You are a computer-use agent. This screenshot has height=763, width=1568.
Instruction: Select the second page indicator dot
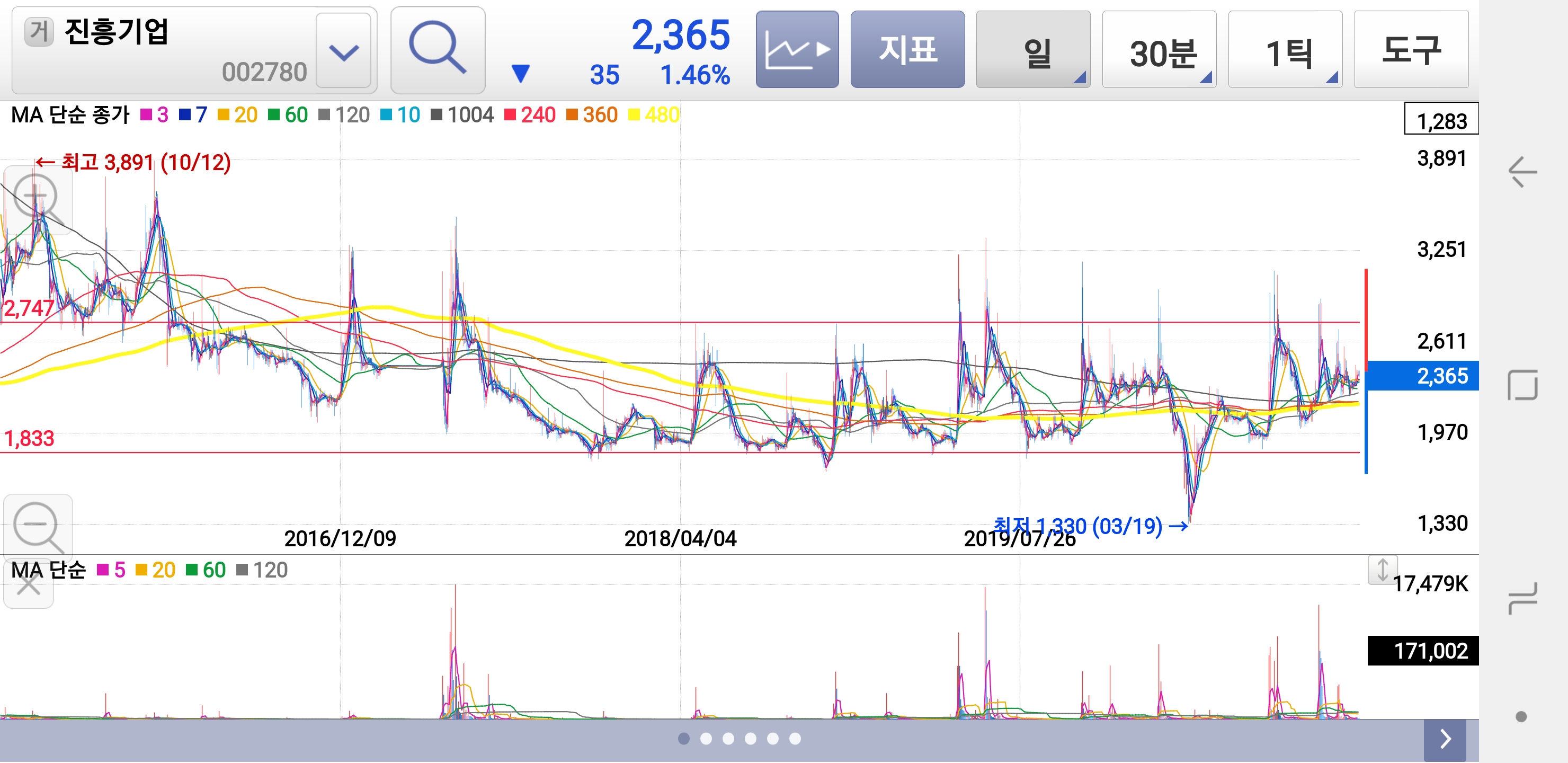pyautogui.click(x=706, y=739)
